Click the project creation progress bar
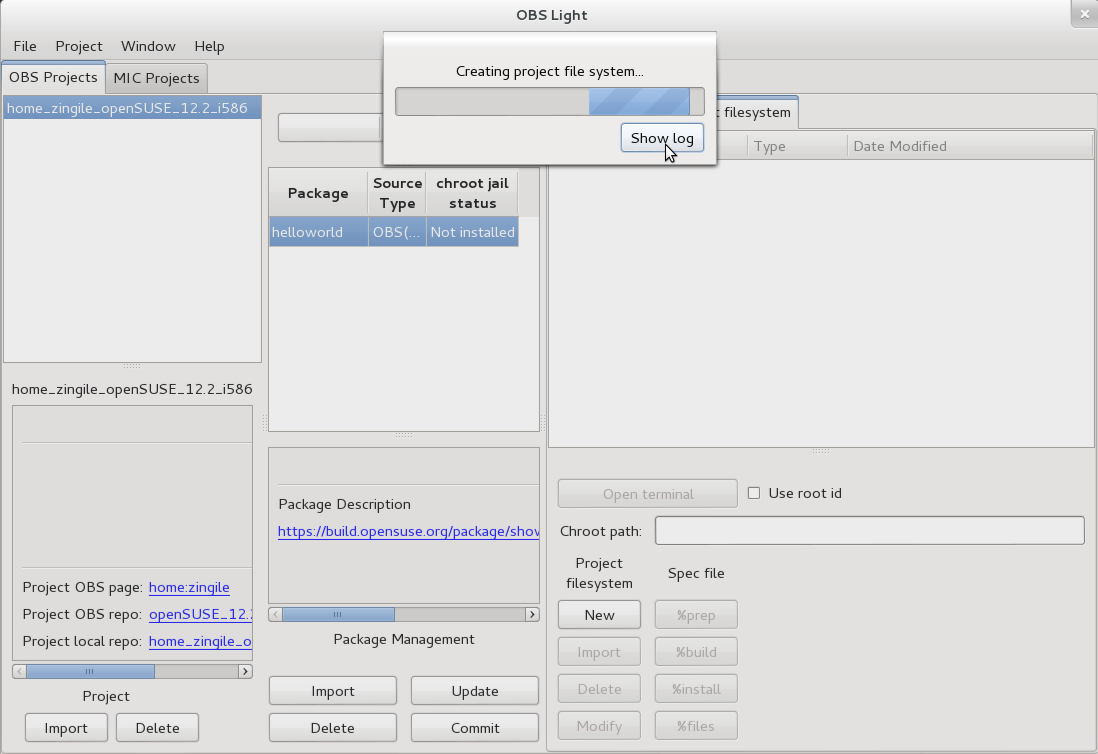The width and height of the screenshot is (1098, 754). [x=550, y=101]
